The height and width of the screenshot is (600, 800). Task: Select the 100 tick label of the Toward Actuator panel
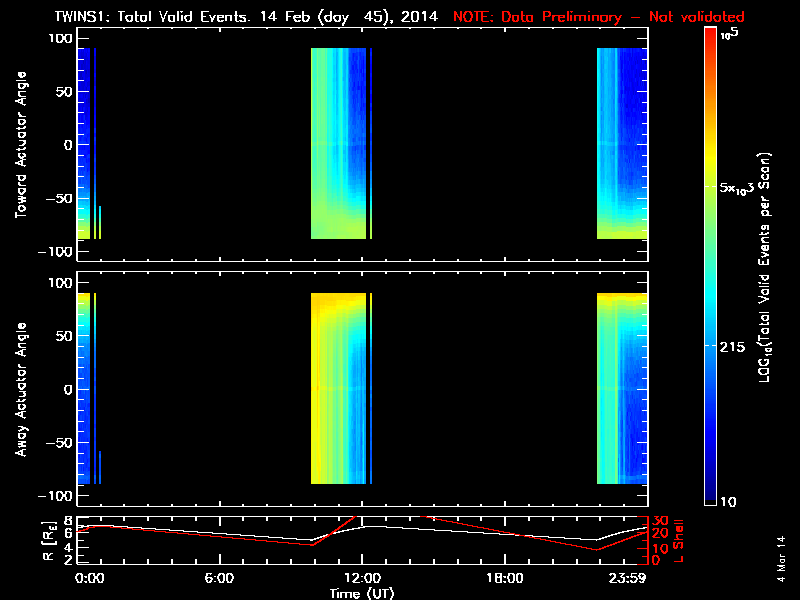pyautogui.click(x=60, y=39)
